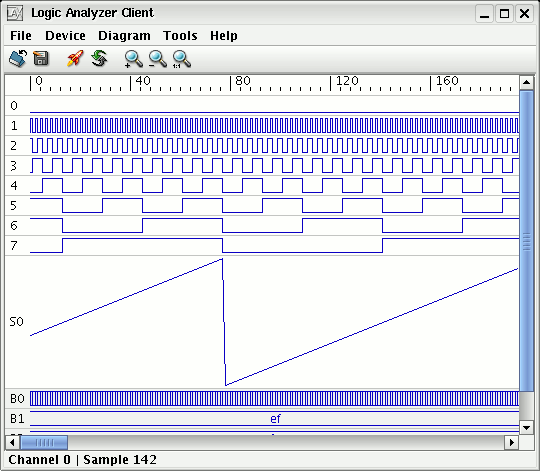540x471 pixels.
Task: Click the horizontal scrollbar left arrow
Action: tap(12, 442)
